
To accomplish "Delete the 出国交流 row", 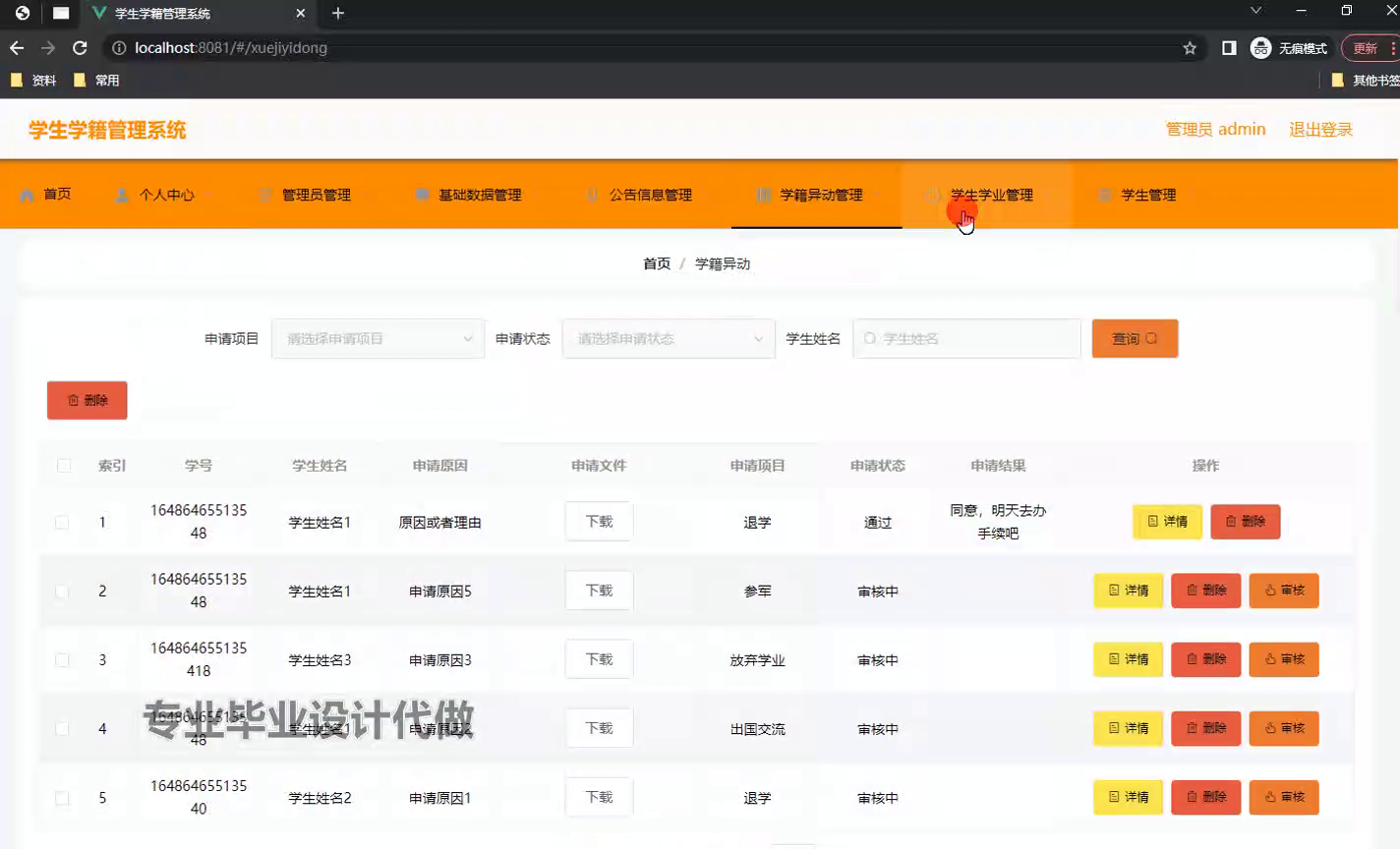I will 1206,728.
